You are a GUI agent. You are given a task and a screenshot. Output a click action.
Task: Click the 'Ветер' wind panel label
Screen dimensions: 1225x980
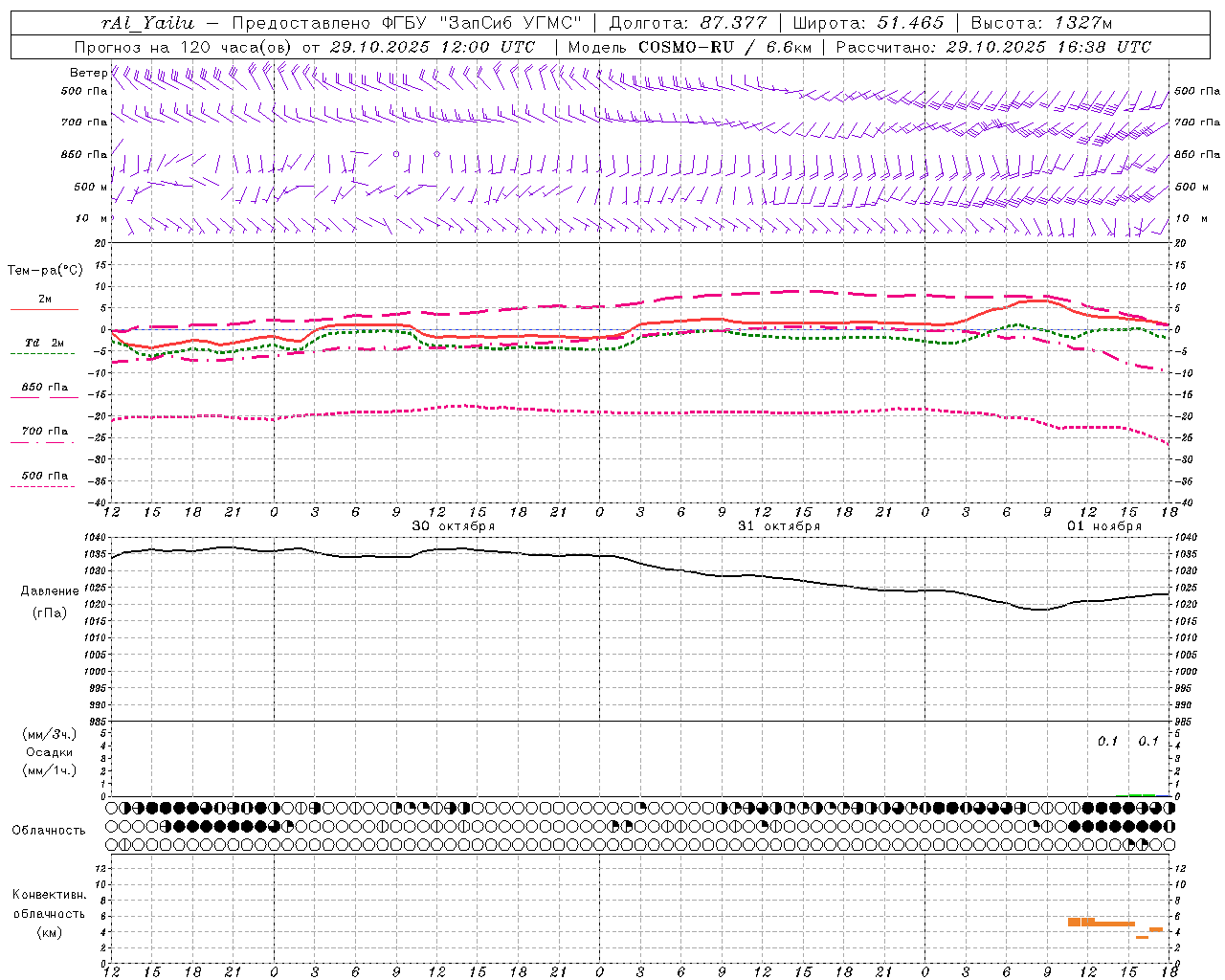tap(88, 73)
